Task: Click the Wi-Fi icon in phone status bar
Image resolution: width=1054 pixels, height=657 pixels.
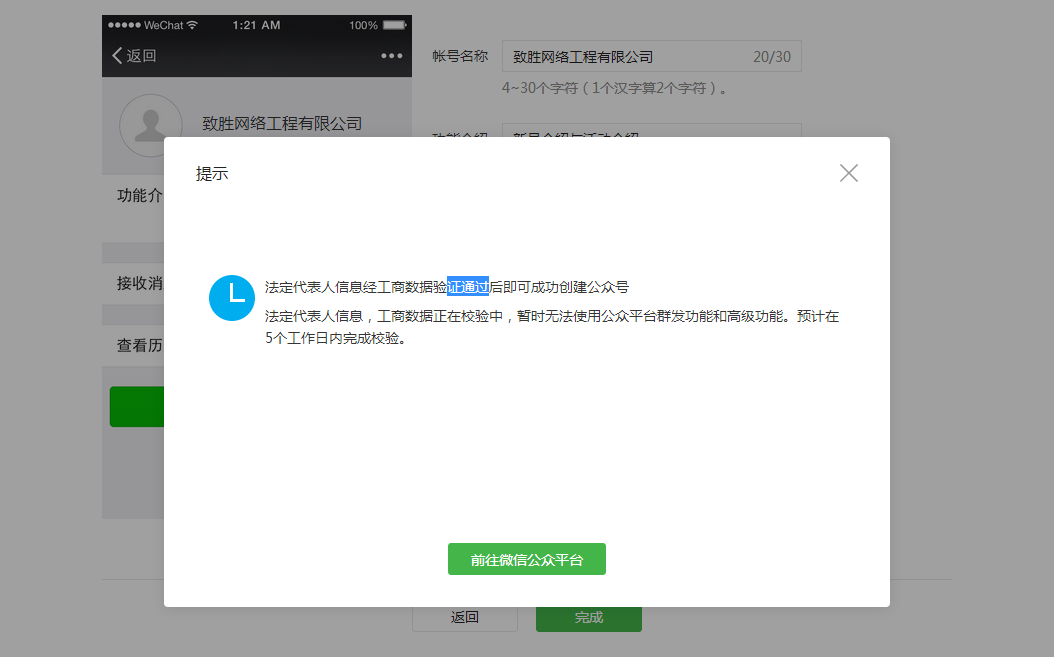Action: click(192, 25)
